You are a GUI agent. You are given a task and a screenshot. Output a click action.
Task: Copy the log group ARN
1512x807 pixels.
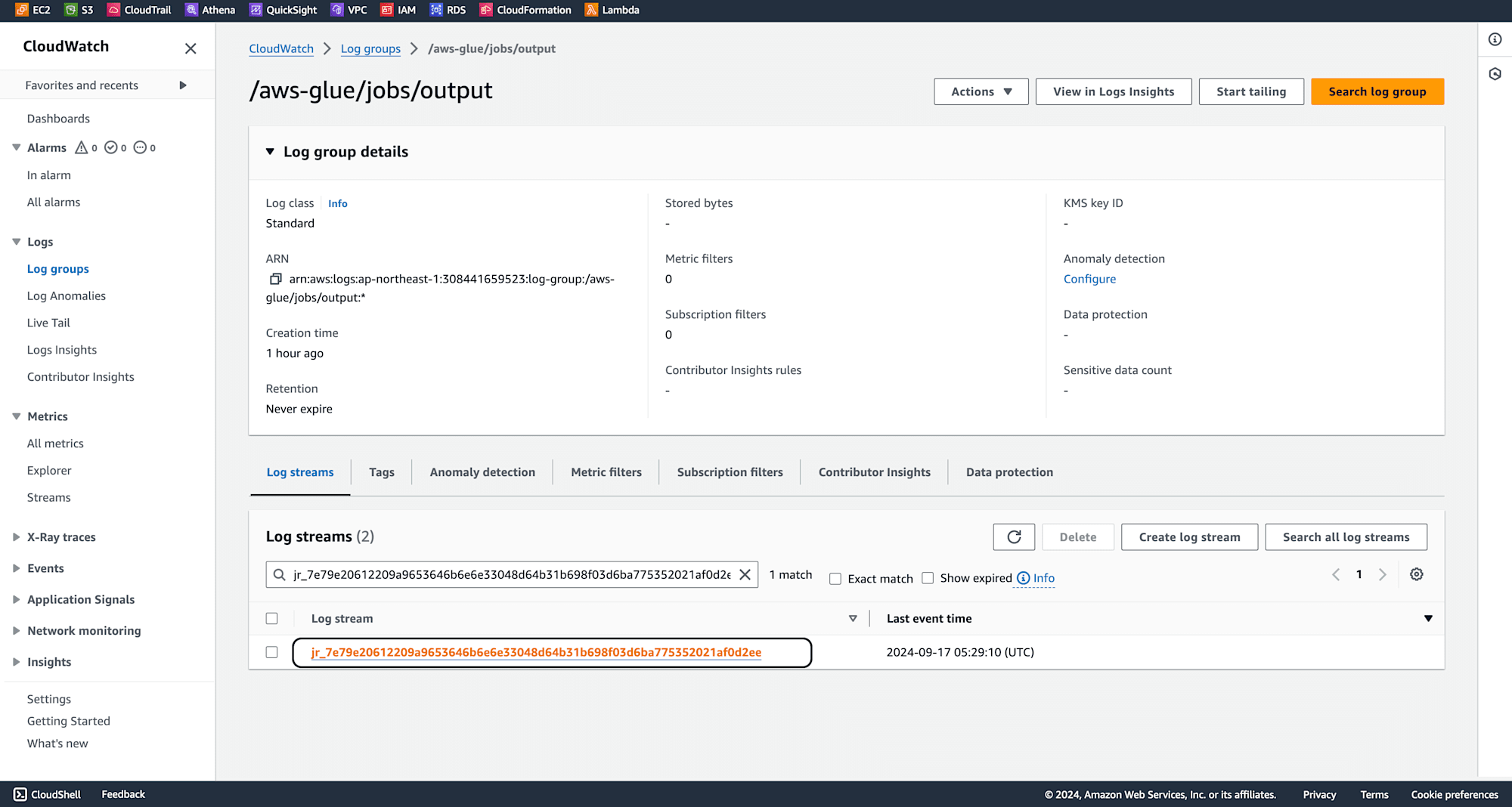[276, 279]
